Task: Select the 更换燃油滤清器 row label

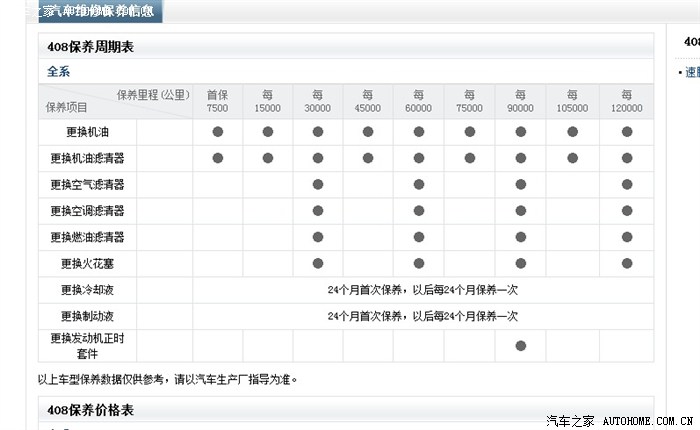Action: tap(88, 237)
